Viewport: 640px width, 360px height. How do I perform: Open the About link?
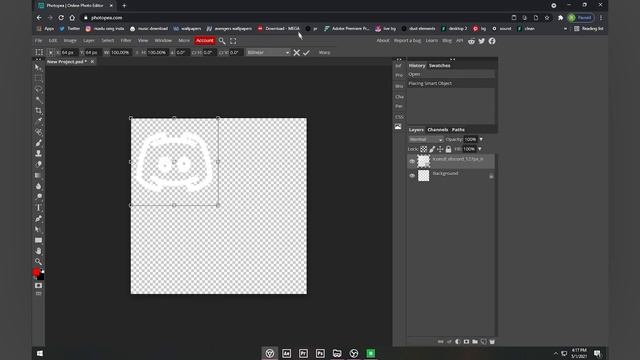click(383, 41)
